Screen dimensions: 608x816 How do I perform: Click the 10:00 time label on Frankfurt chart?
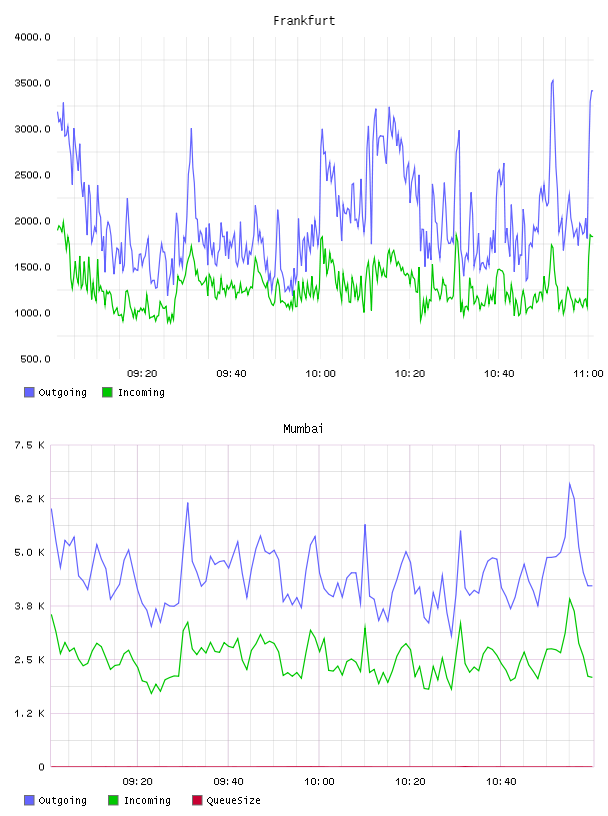coord(321,374)
